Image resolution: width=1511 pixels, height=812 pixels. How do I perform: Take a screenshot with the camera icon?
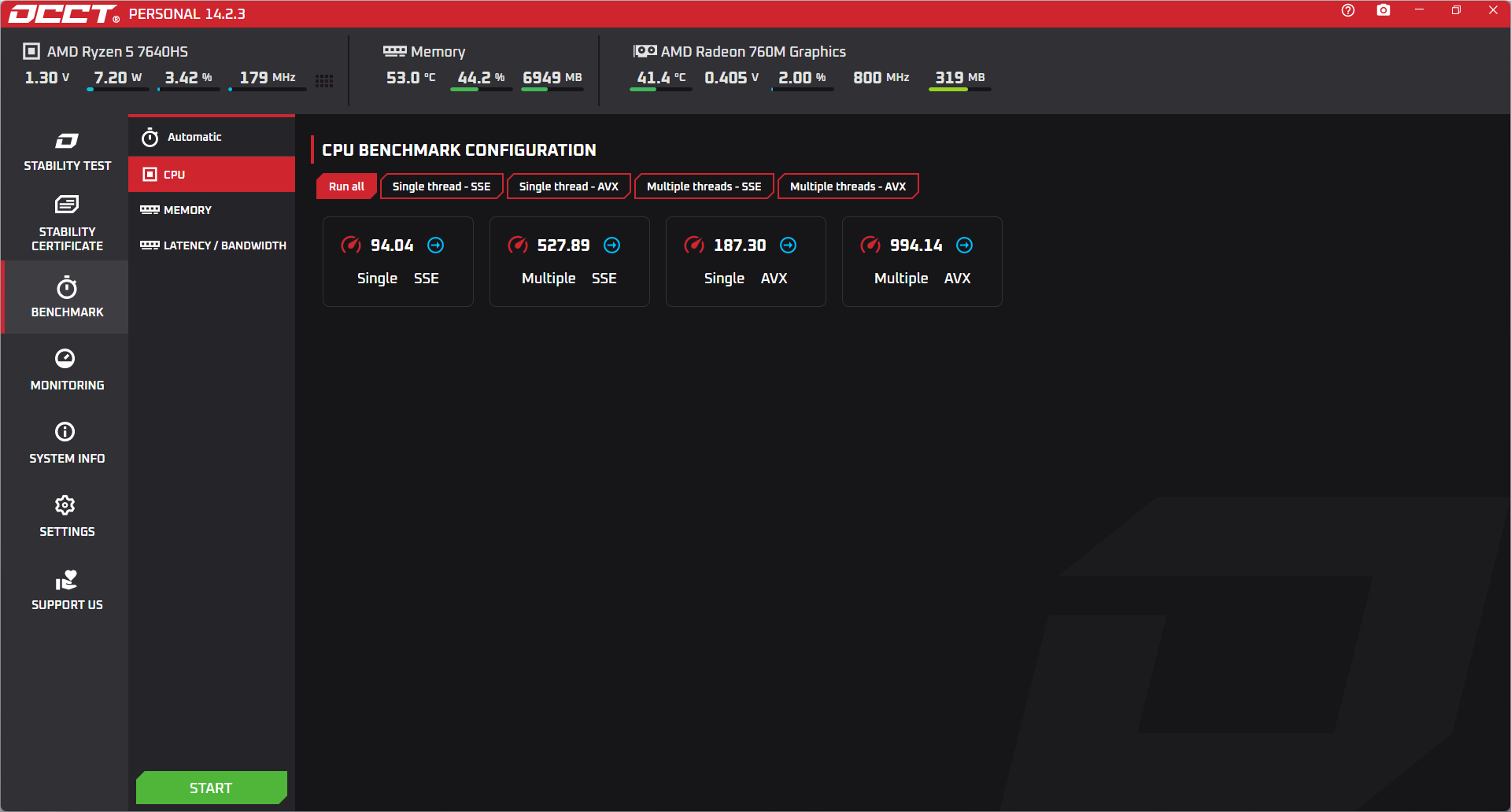1384,10
